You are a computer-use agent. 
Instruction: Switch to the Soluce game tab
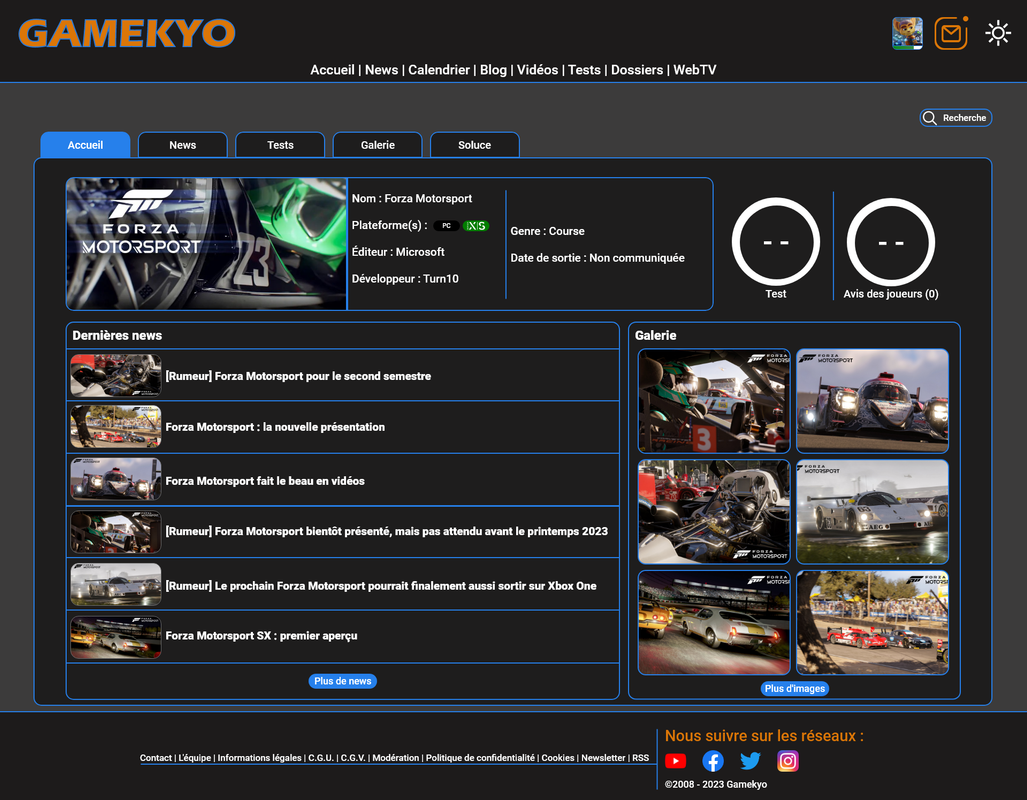pyautogui.click(x=475, y=145)
